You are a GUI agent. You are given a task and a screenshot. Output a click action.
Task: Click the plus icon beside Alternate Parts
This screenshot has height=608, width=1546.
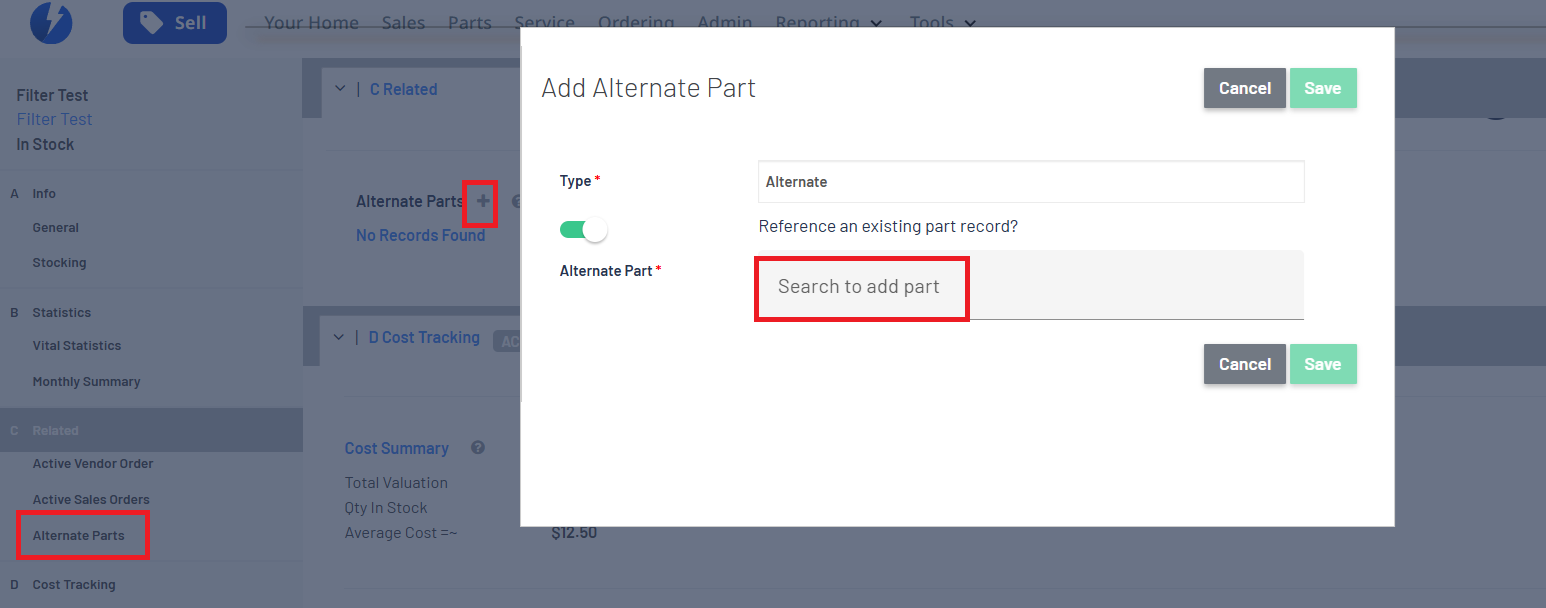[x=483, y=201]
